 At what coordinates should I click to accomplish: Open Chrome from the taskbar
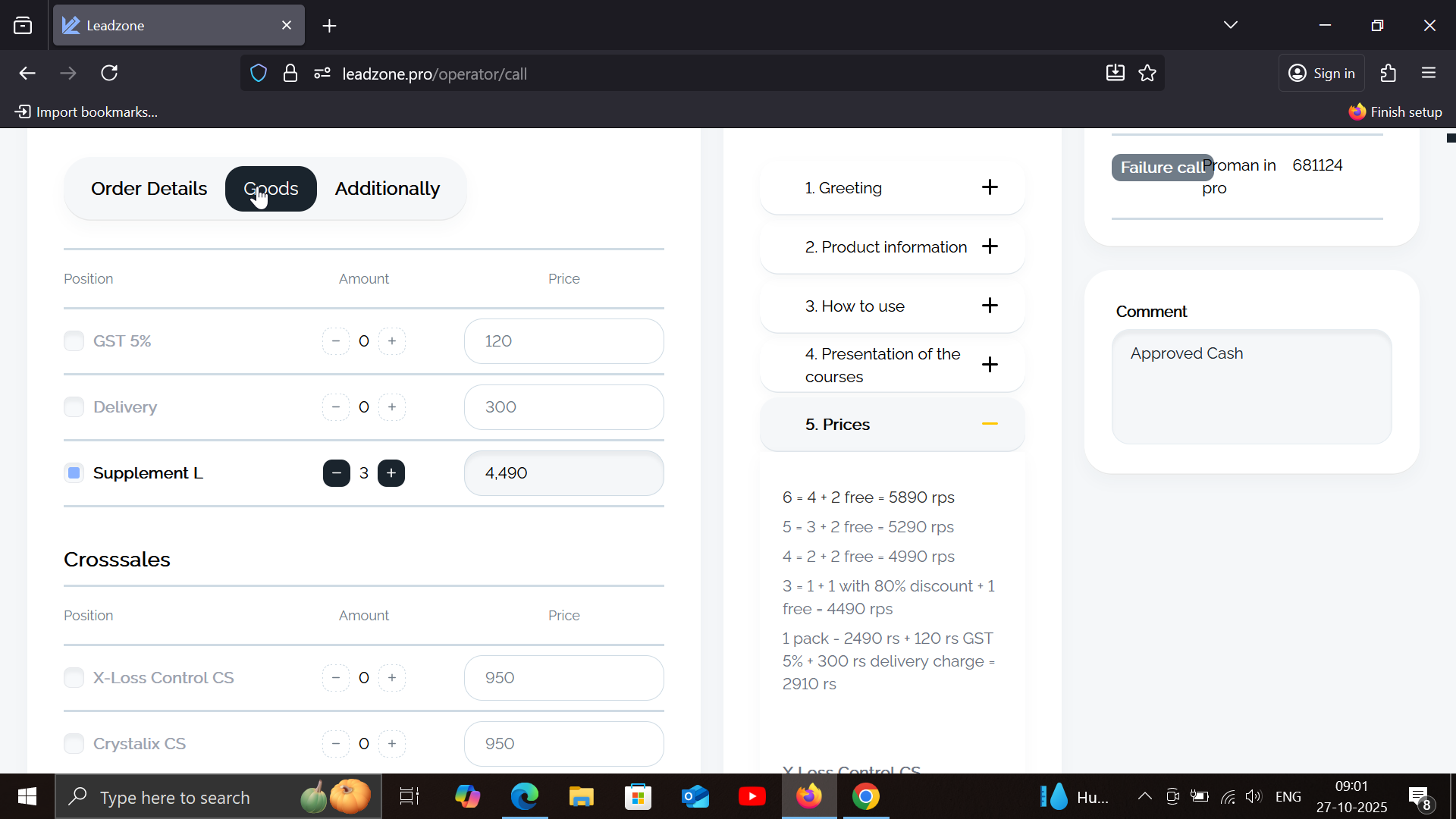(x=865, y=797)
